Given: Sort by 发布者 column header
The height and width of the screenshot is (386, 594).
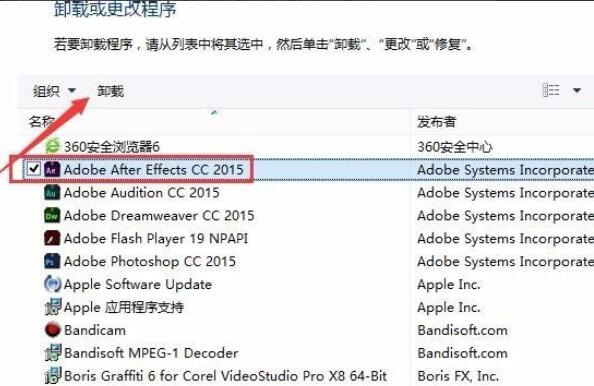Looking at the screenshot, I should tap(436, 122).
